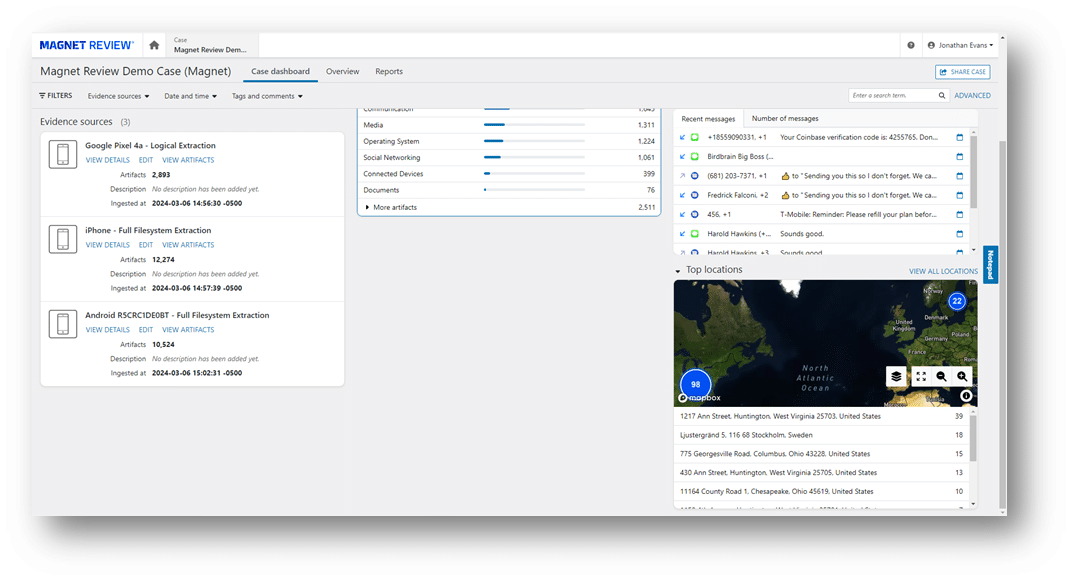Click the search magnifier icon
Screen dimensions: 1072x581
click(x=941, y=96)
